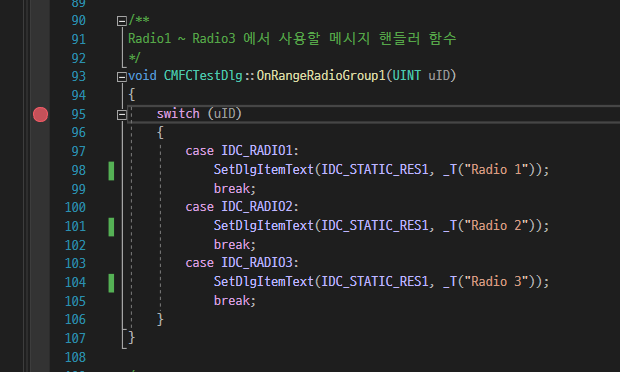Screen dimensions: 620x372
Task: Click the void keyword on line 93
Action: click(x=142, y=76)
